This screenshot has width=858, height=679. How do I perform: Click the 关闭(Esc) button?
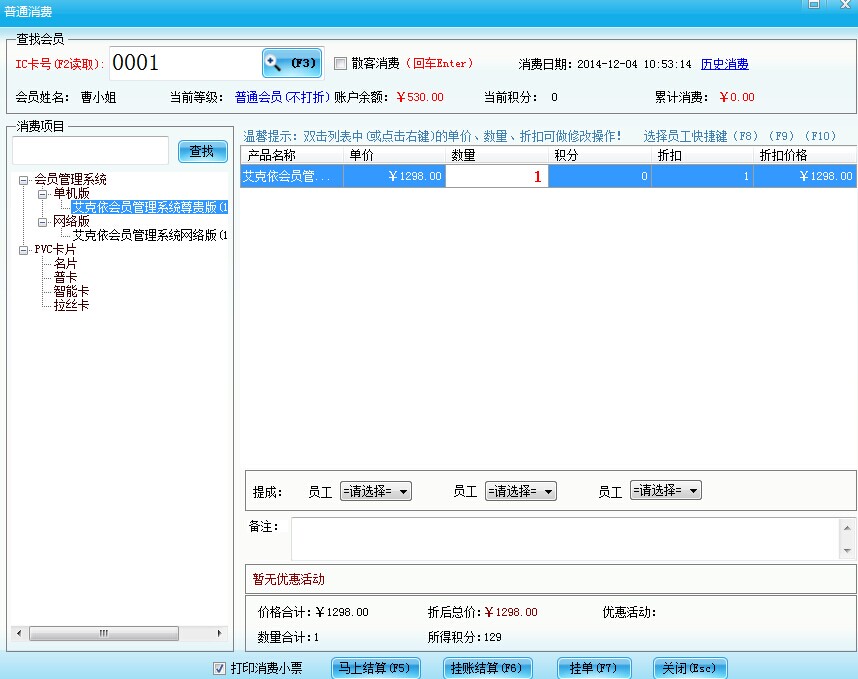click(690, 668)
